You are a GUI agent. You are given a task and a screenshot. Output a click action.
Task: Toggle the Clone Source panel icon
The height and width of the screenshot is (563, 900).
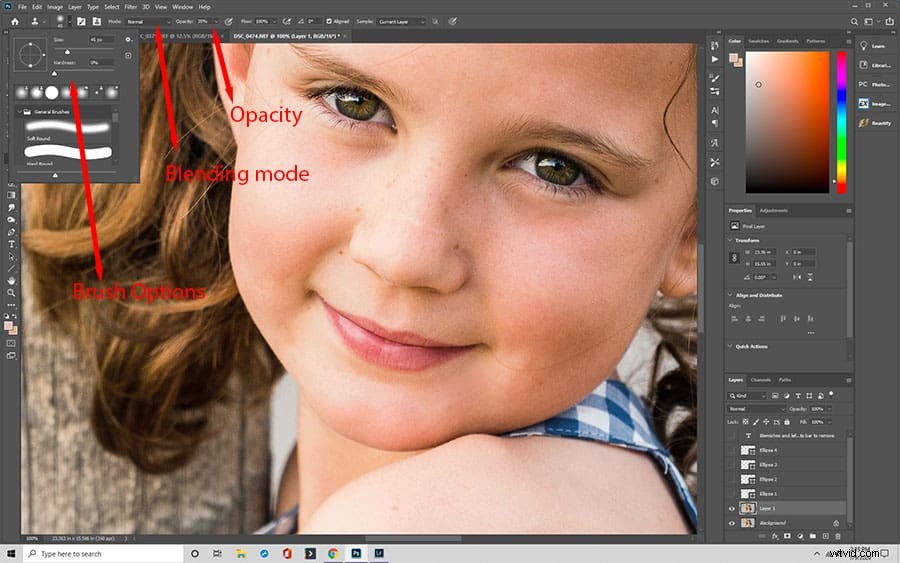coord(96,22)
